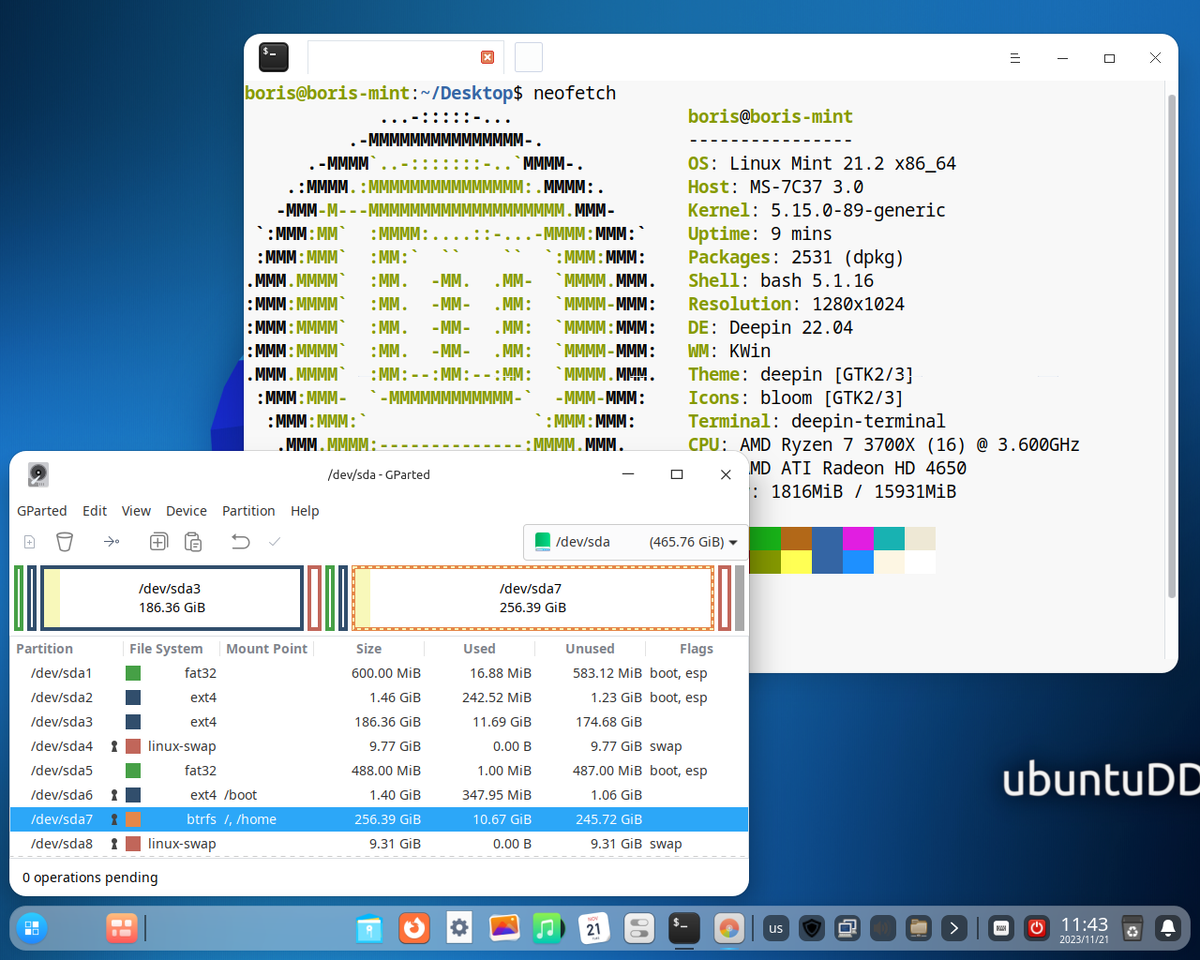Open the Partition menu in GParted
This screenshot has height=960, width=1200.
(x=248, y=511)
